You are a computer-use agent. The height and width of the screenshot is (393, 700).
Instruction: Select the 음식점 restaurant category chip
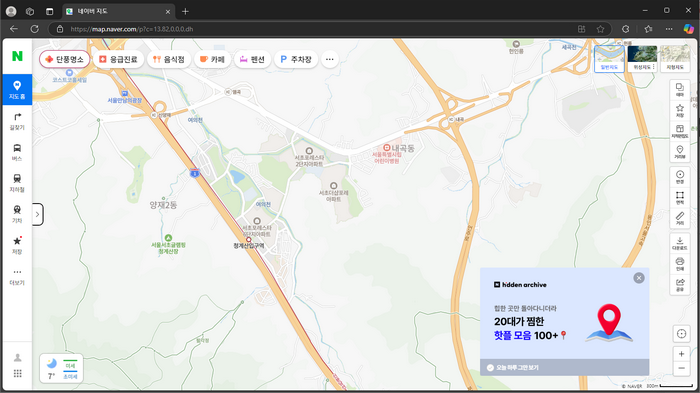coord(168,59)
